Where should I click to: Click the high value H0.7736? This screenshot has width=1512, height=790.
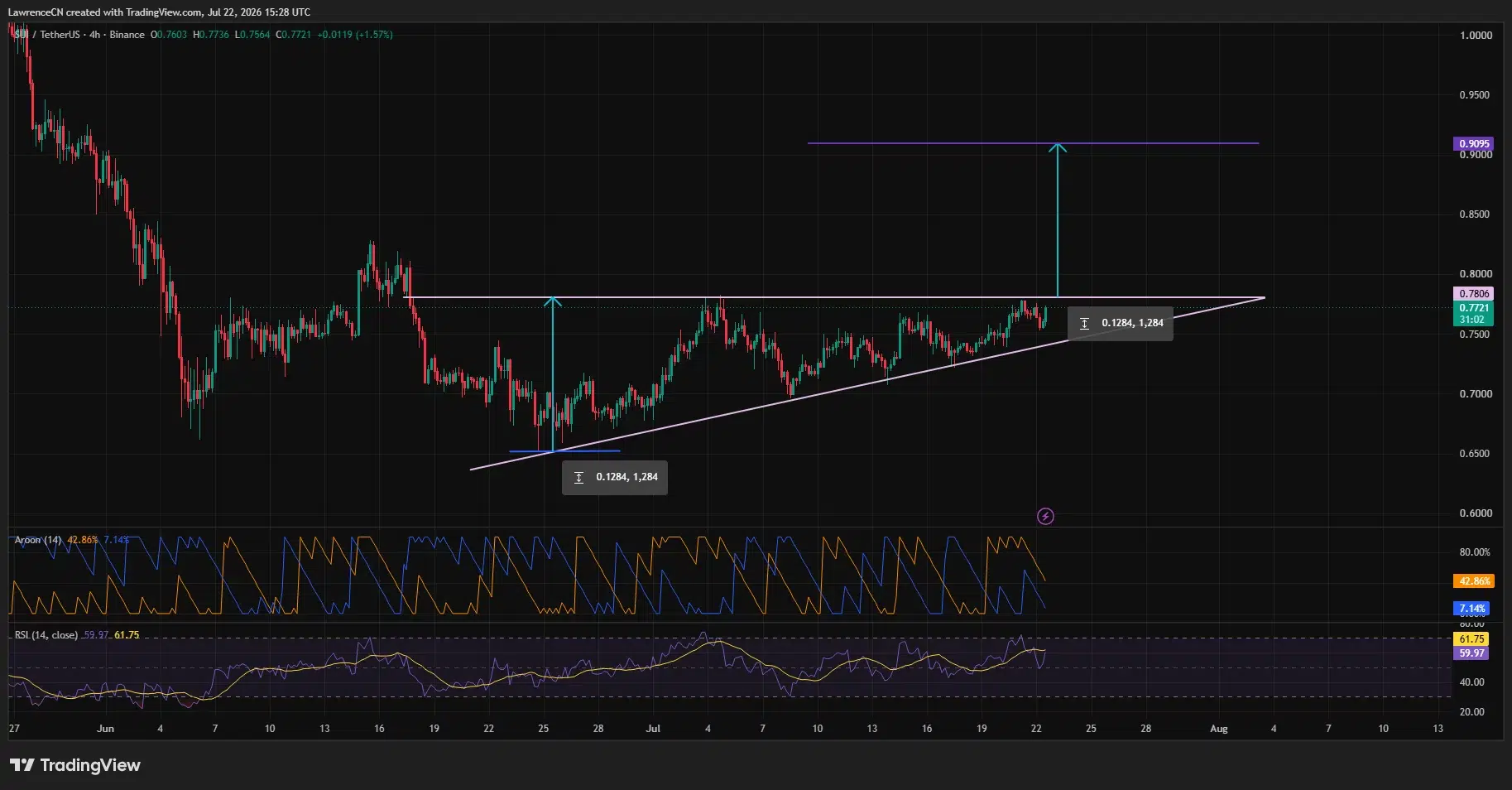tap(211, 35)
